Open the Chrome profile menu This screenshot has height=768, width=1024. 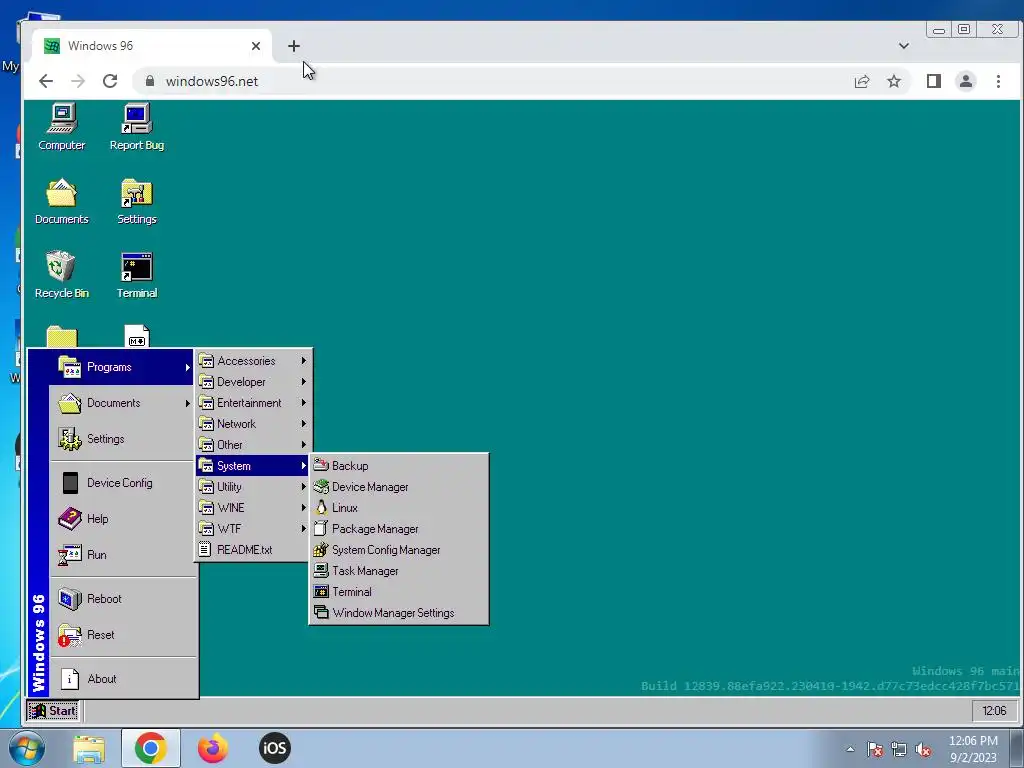pos(965,81)
